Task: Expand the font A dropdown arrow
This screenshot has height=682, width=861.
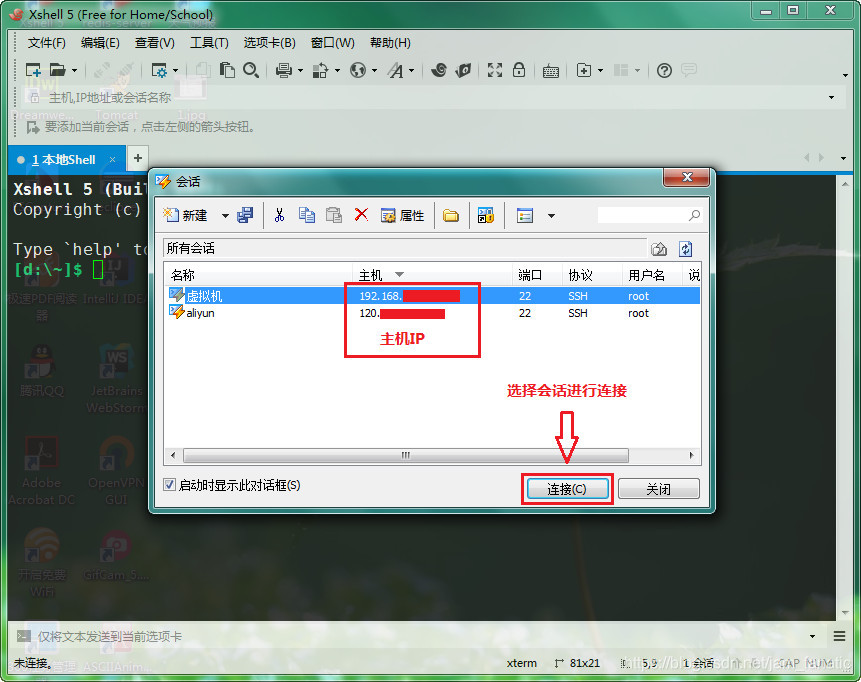Action: click(x=411, y=70)
